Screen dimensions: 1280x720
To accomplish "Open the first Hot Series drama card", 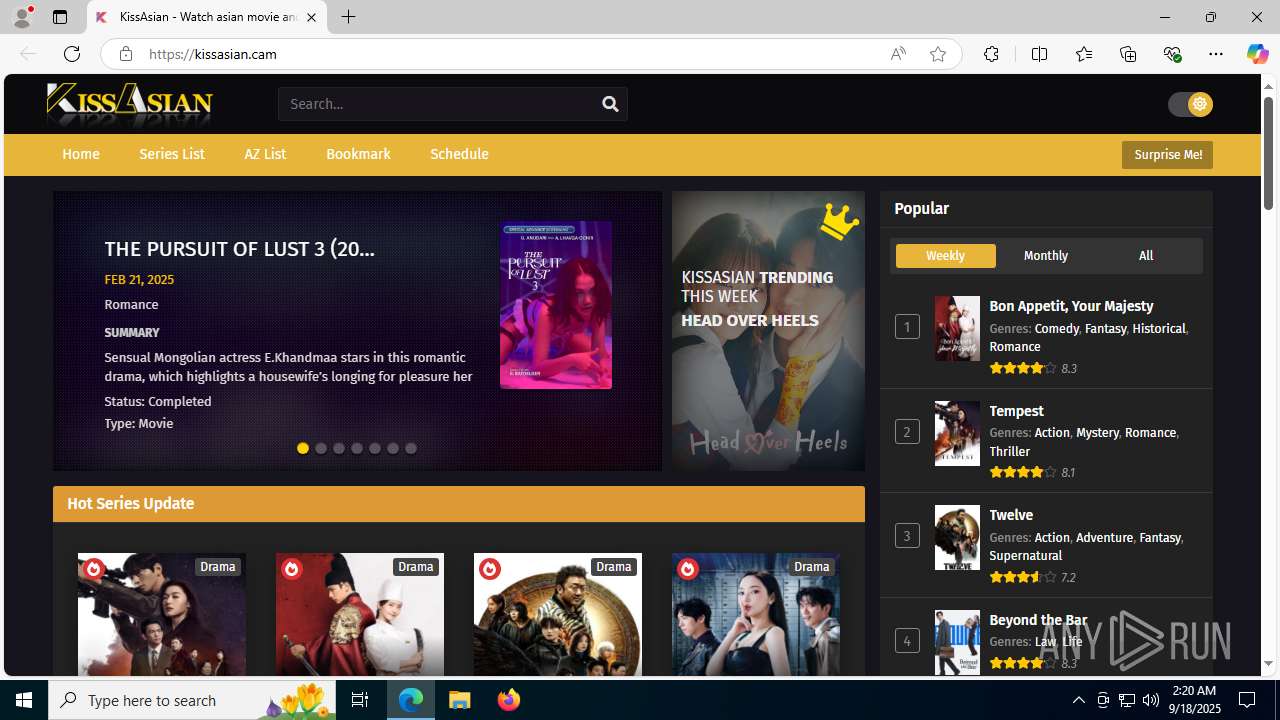I will tap(162, 614).
